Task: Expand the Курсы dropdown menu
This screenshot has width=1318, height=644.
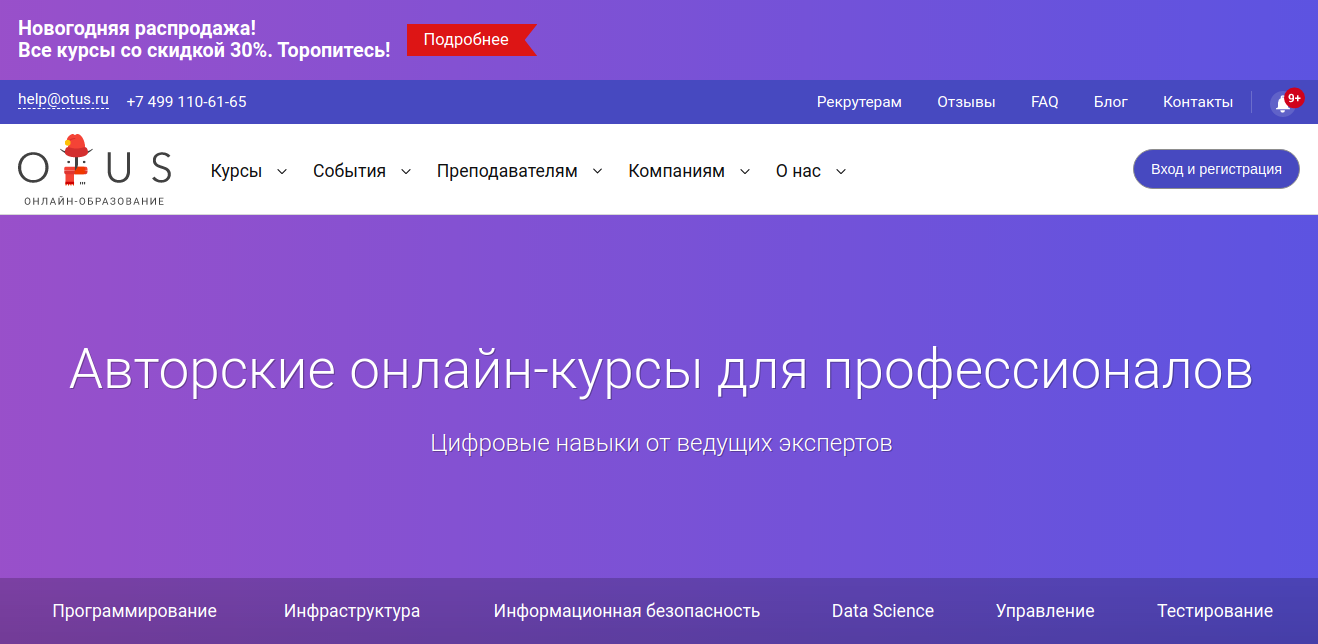Action: pos(236,170)
